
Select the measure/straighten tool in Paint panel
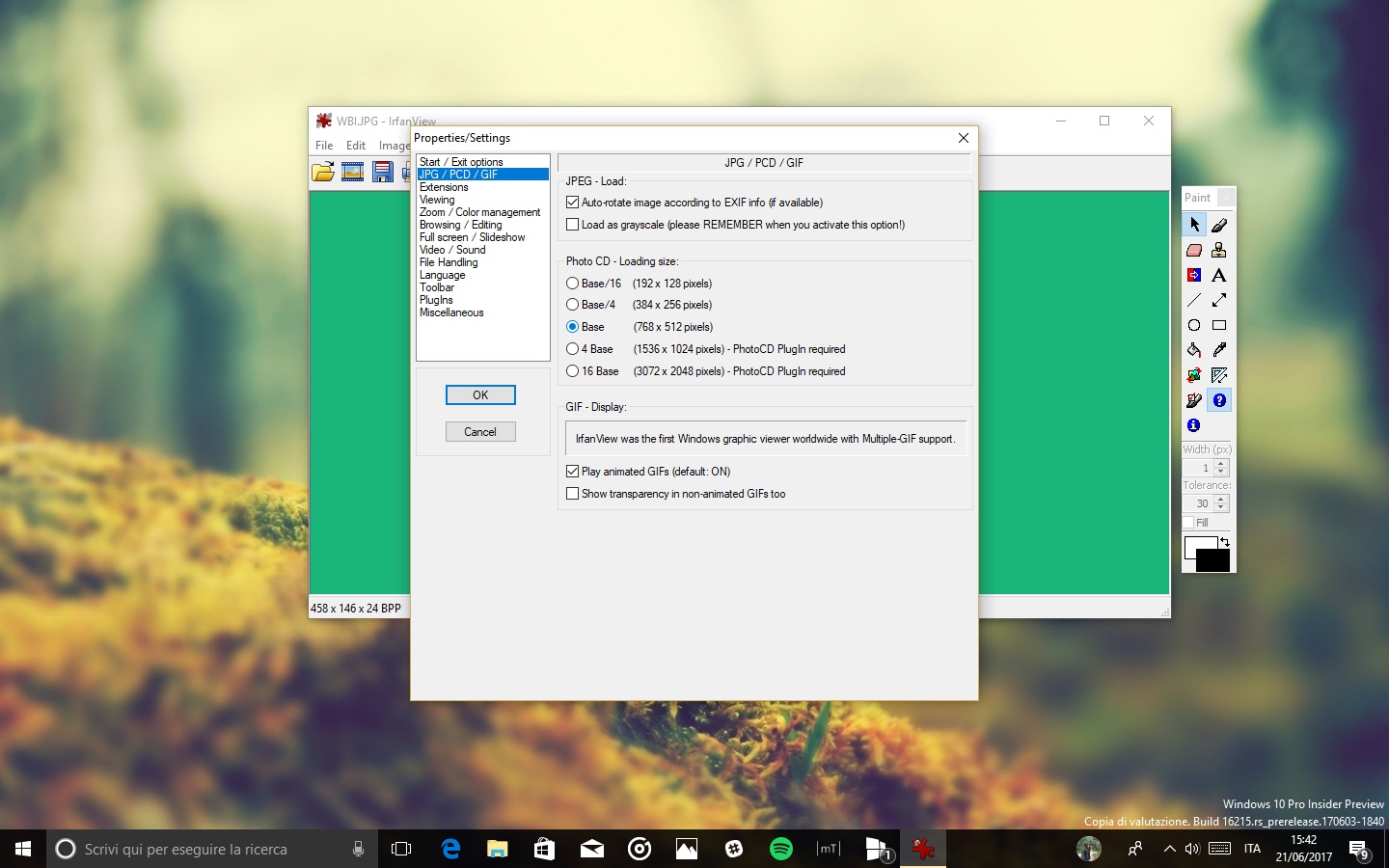[x=1219, y=375]
